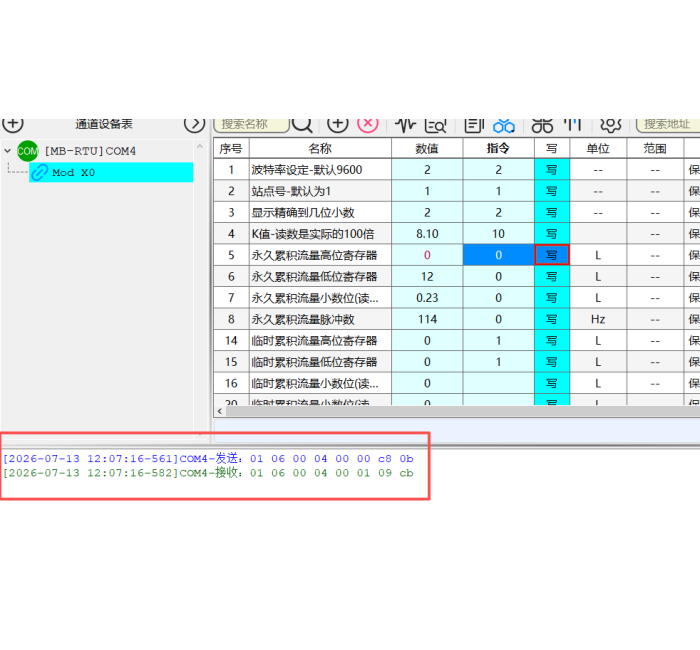Click the 写 button in row 16
The image size is (700, 650).
pos(552,383)
